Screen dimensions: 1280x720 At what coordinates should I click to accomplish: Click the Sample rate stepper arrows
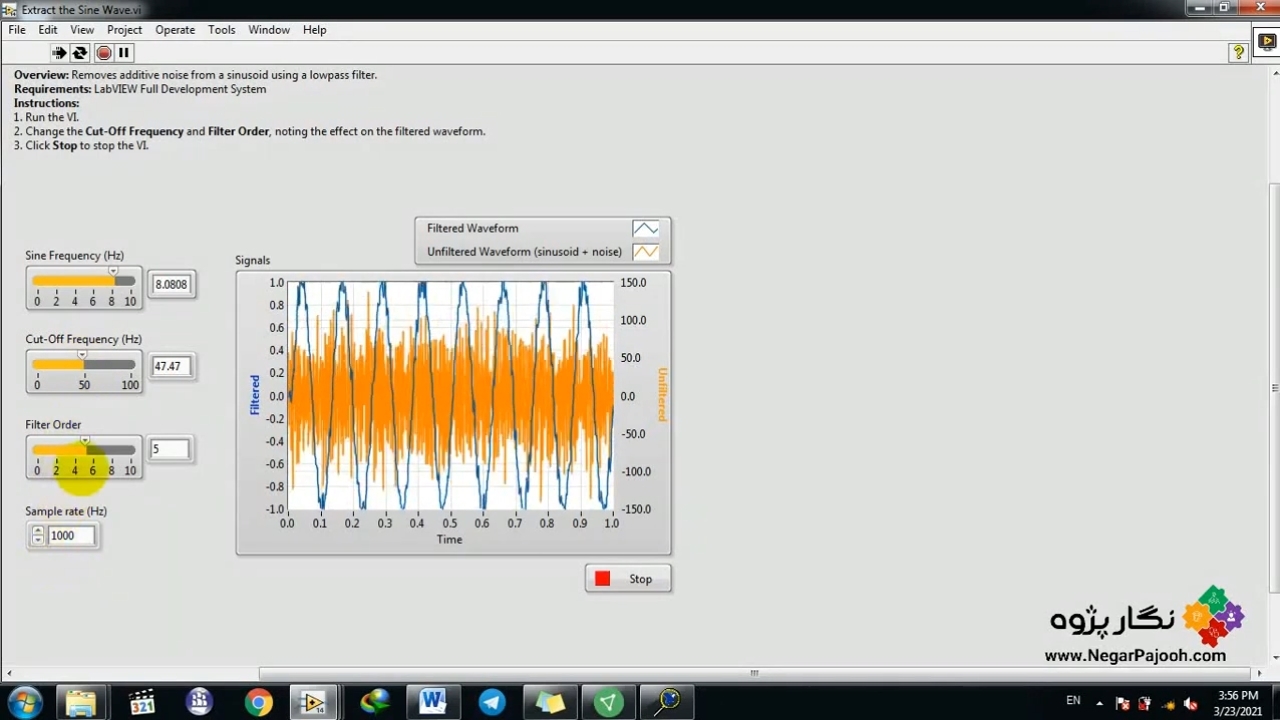click(x=38, y=536)
